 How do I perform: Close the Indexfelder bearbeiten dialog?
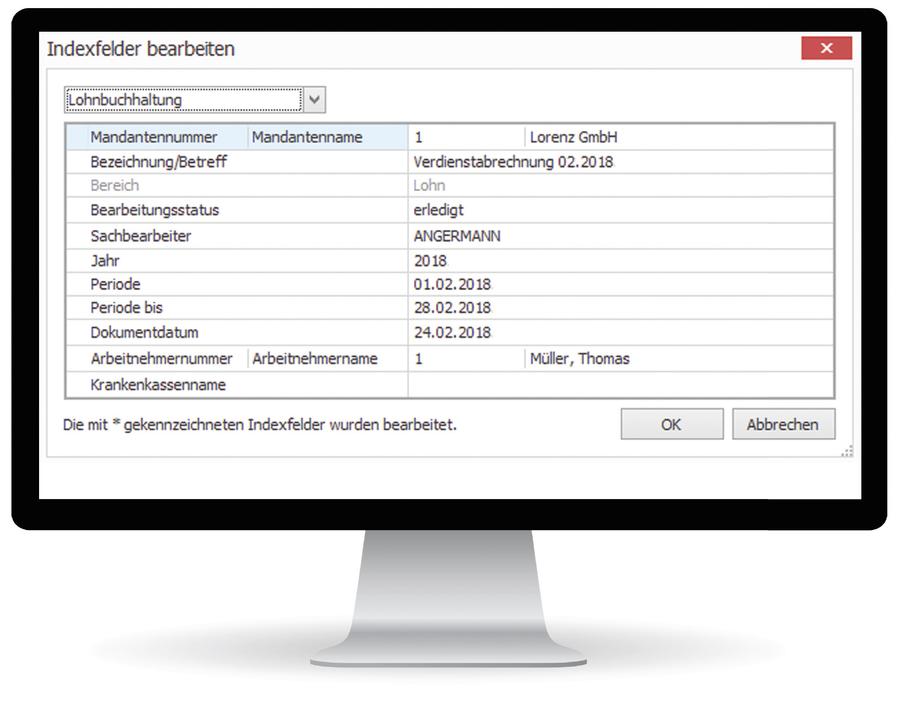click(x=826, y=48)
